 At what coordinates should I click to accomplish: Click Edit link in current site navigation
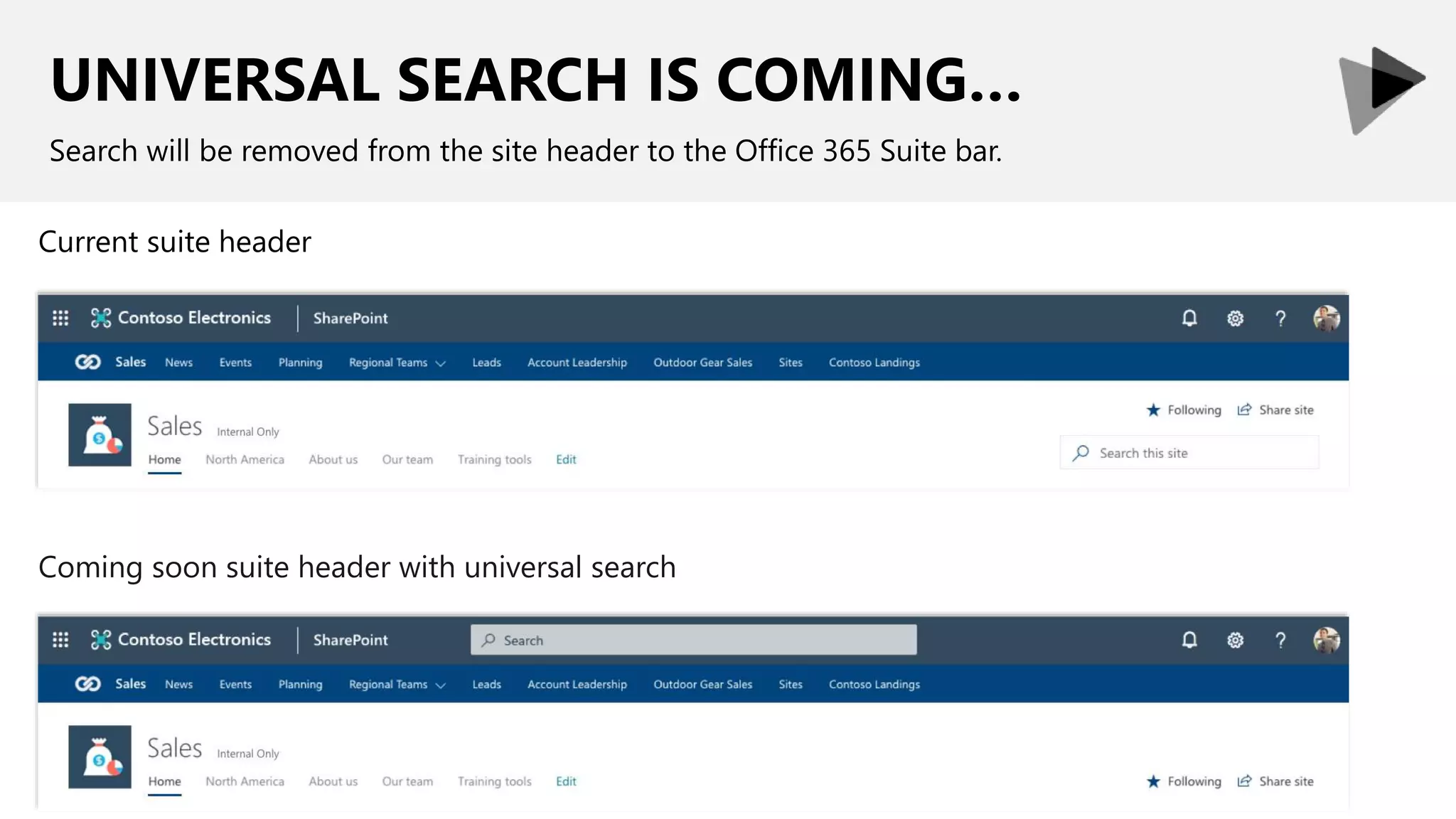tap(566, 459)
